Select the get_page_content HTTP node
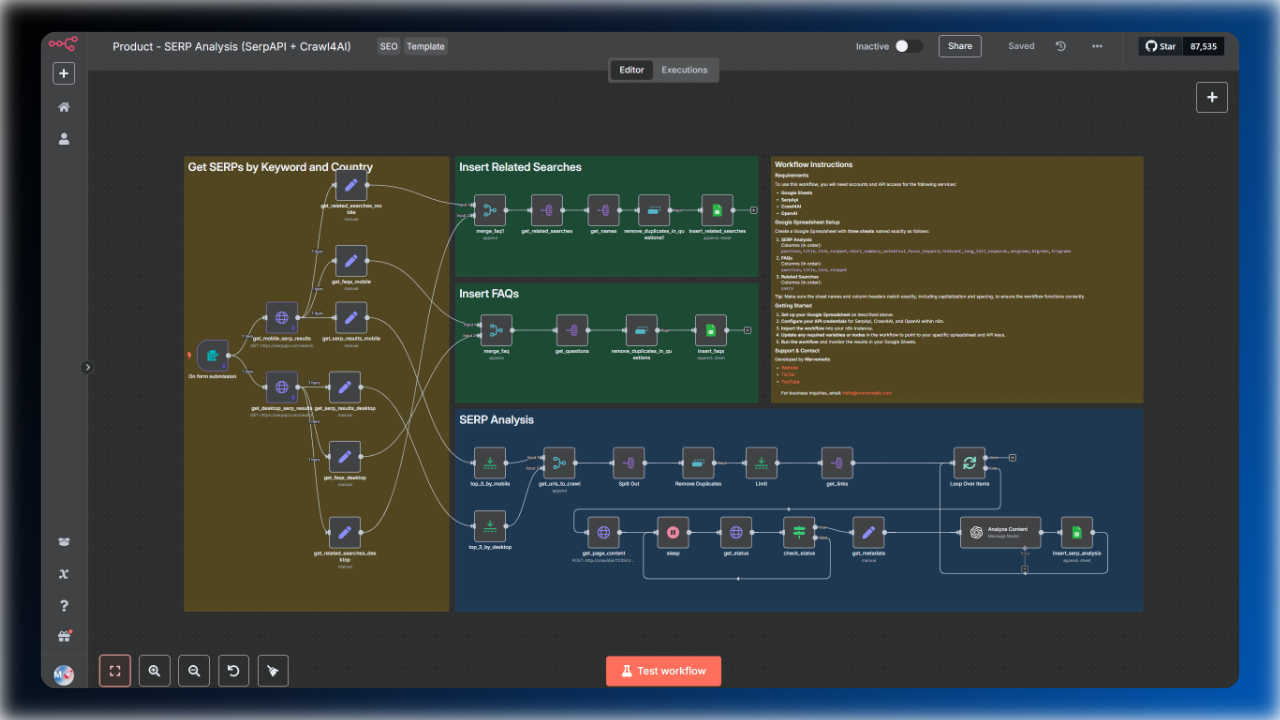 603,532
